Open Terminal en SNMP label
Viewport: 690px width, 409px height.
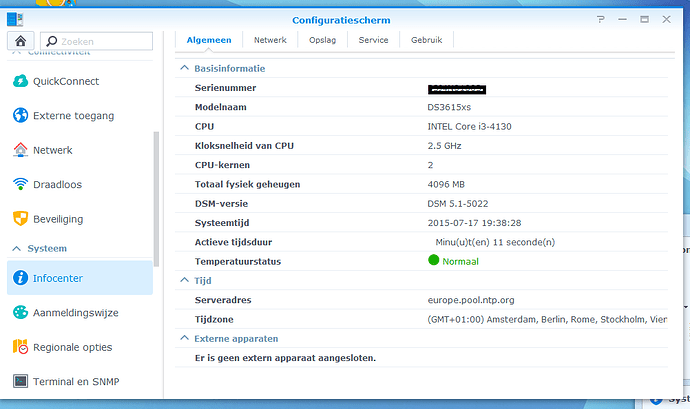click(x=76, y=381)
